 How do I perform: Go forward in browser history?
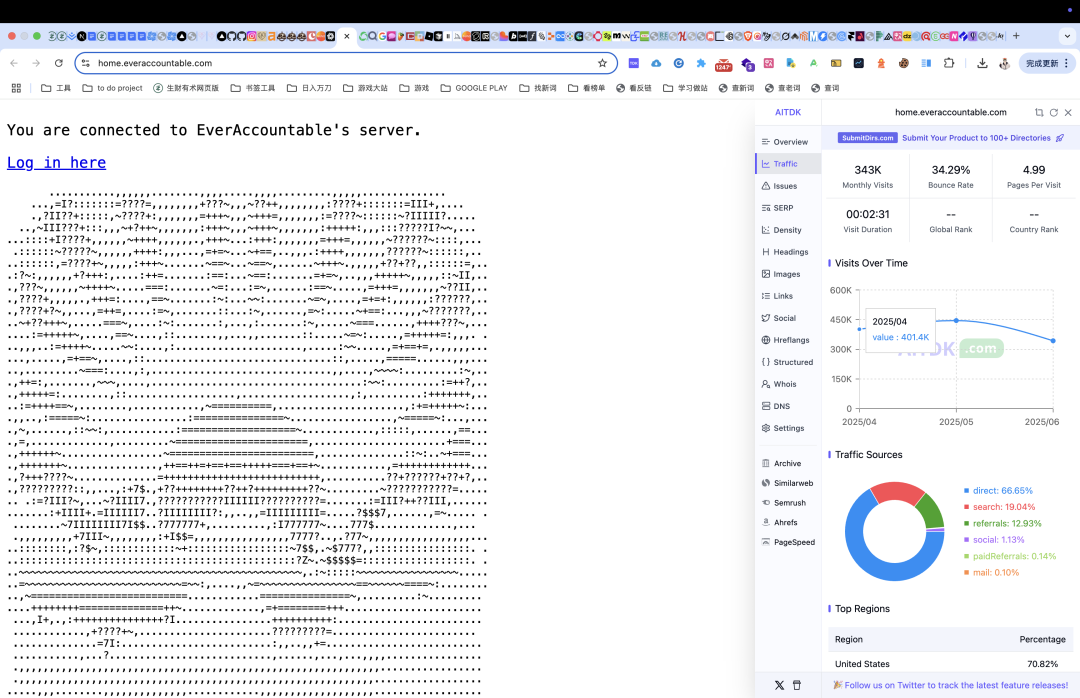(x=36, y=63)
